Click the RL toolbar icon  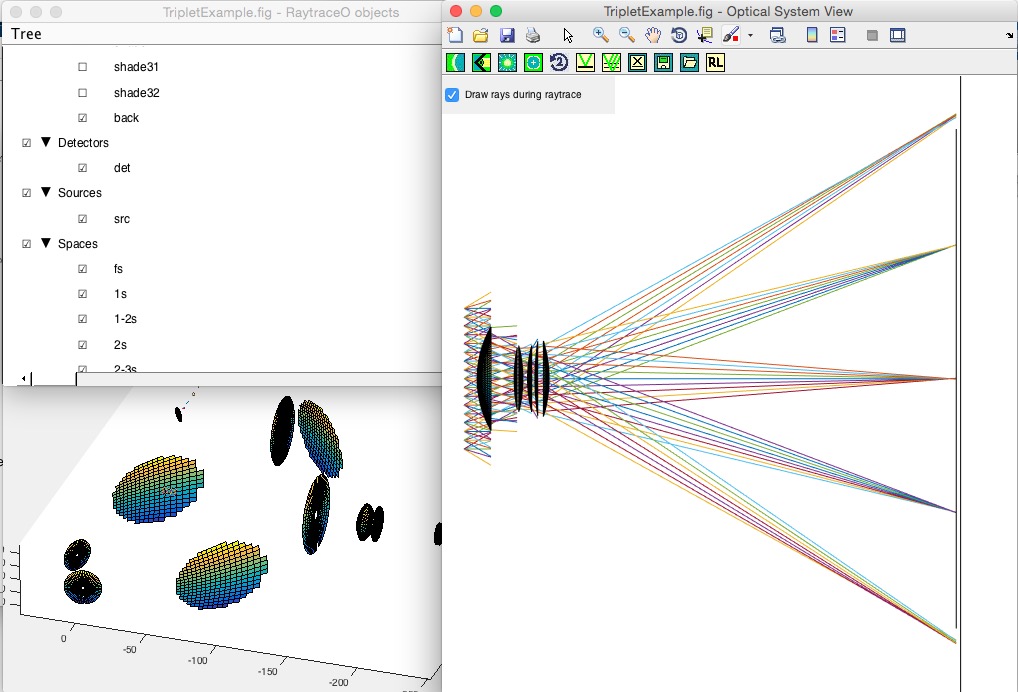(x=715, y=62)
